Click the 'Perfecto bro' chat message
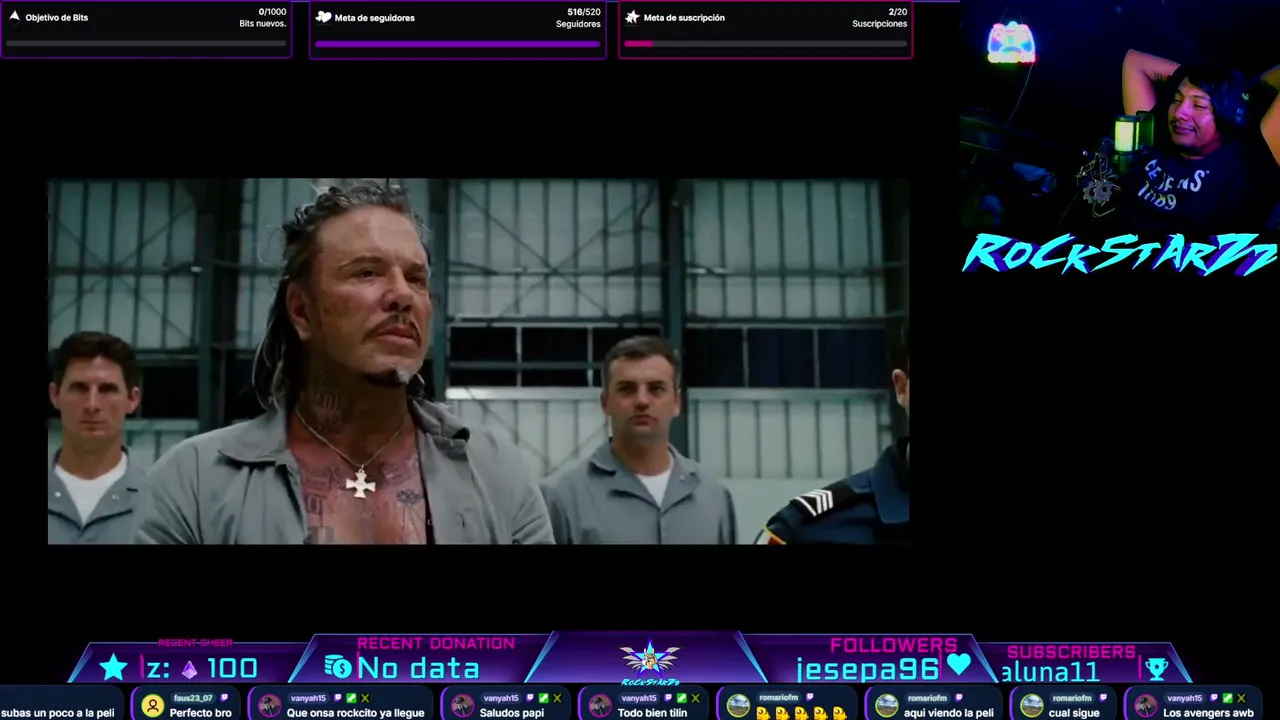 point(201,713)
